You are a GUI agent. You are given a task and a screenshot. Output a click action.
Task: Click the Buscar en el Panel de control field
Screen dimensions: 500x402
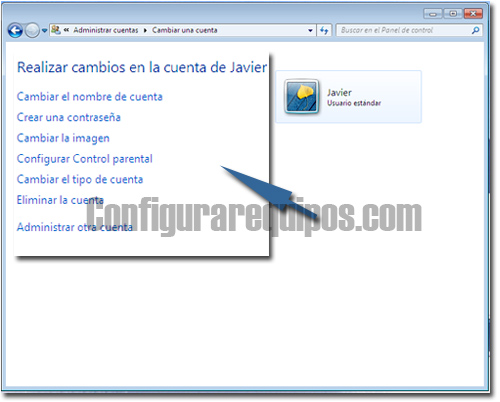click(404, 30)
